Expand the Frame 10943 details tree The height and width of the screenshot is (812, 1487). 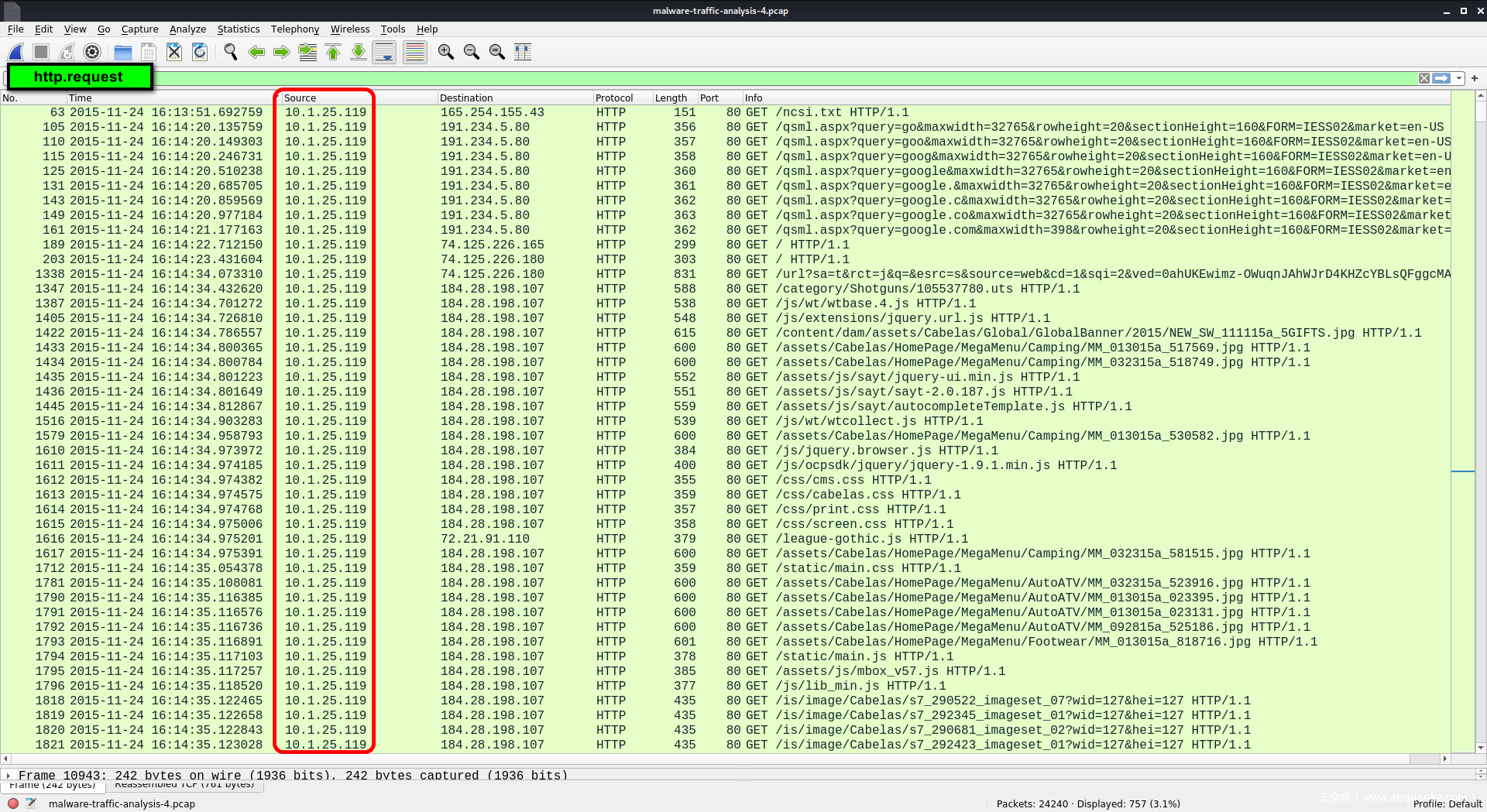coord(9,775)
